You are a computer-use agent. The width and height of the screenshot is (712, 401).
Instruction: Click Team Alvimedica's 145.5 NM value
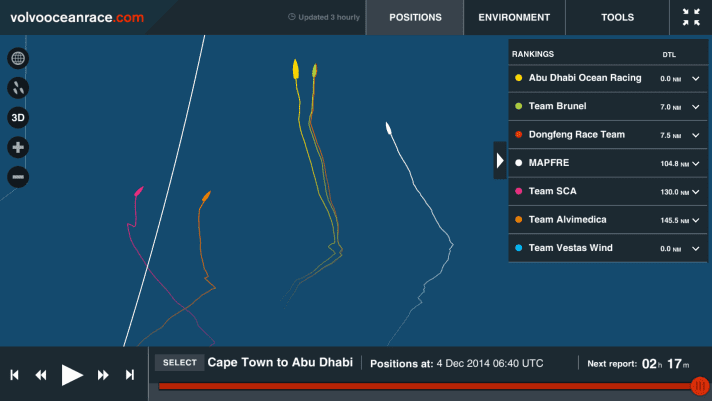[x=674, y=220]
